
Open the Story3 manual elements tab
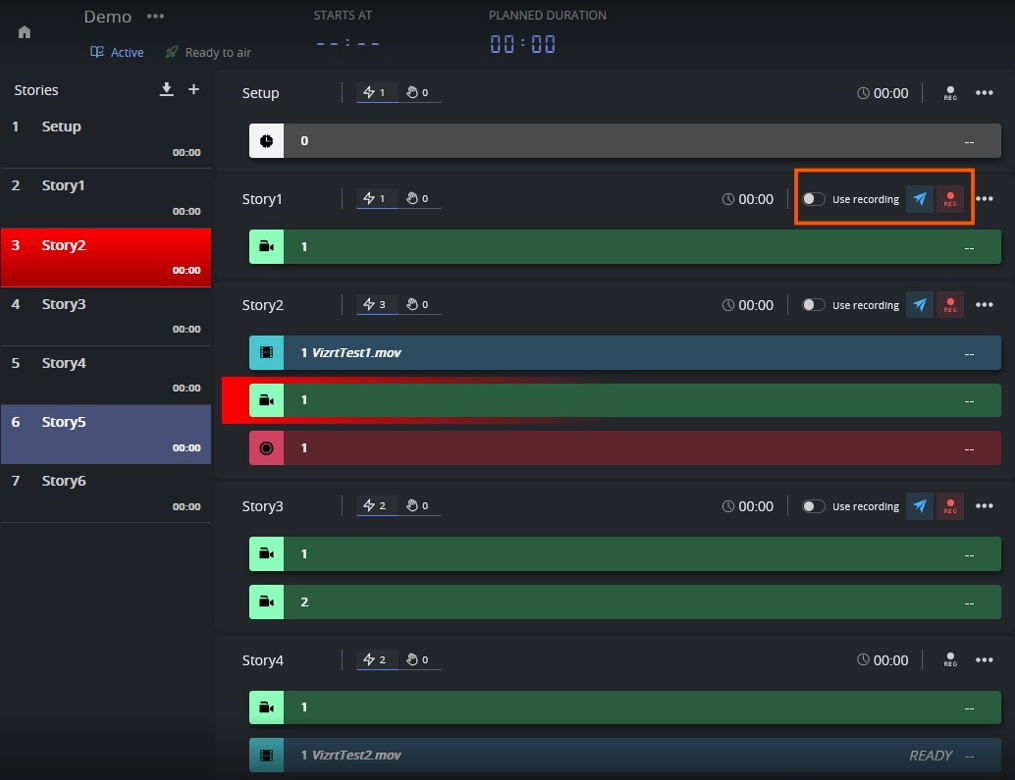pos(418,506)
